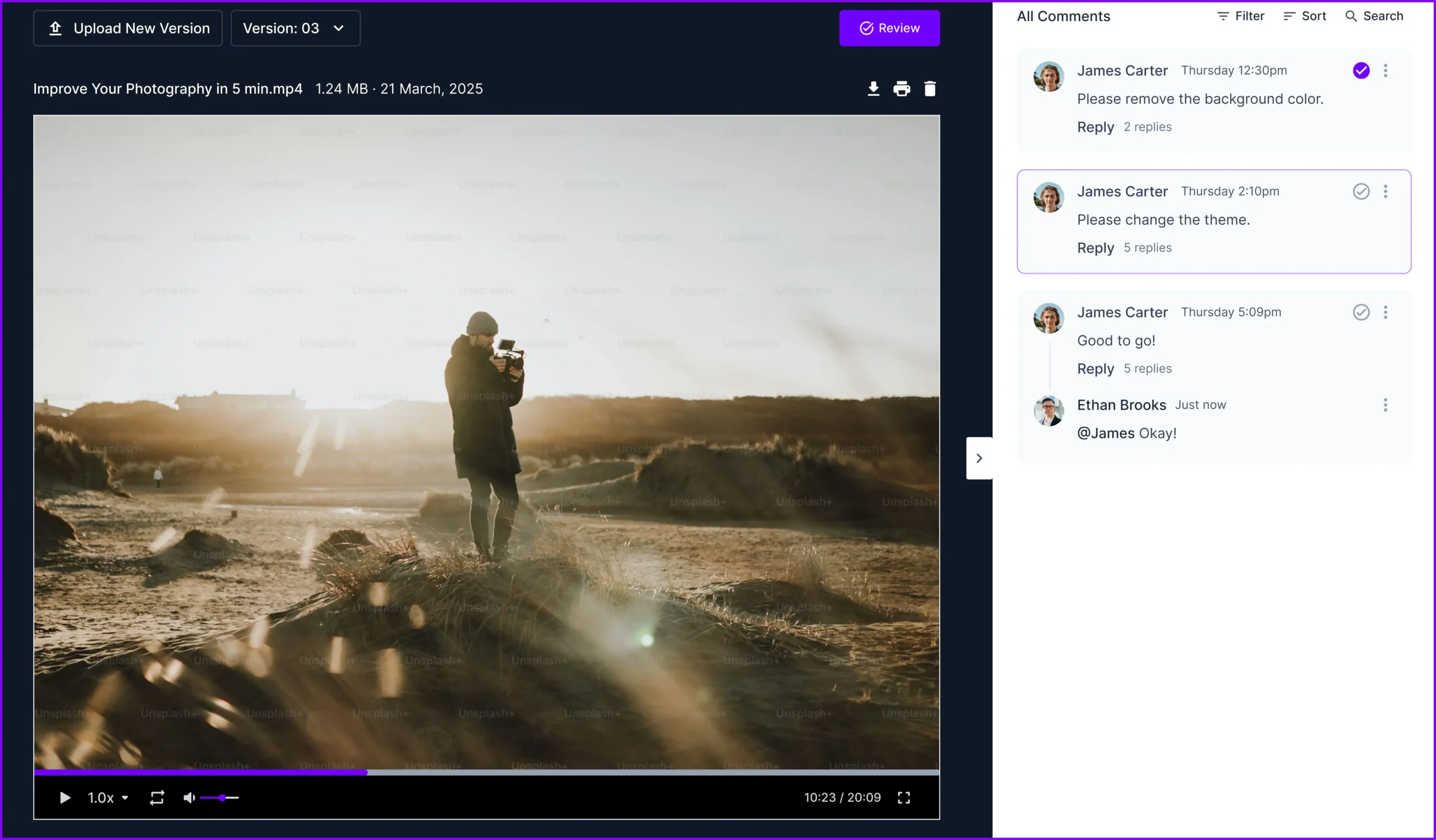The width and height of the screenshot is (1436, 840).
Task: Toggle resolved status on 'Good to go!' comment
Action: pyautogui.click(x=1361, y=312)
